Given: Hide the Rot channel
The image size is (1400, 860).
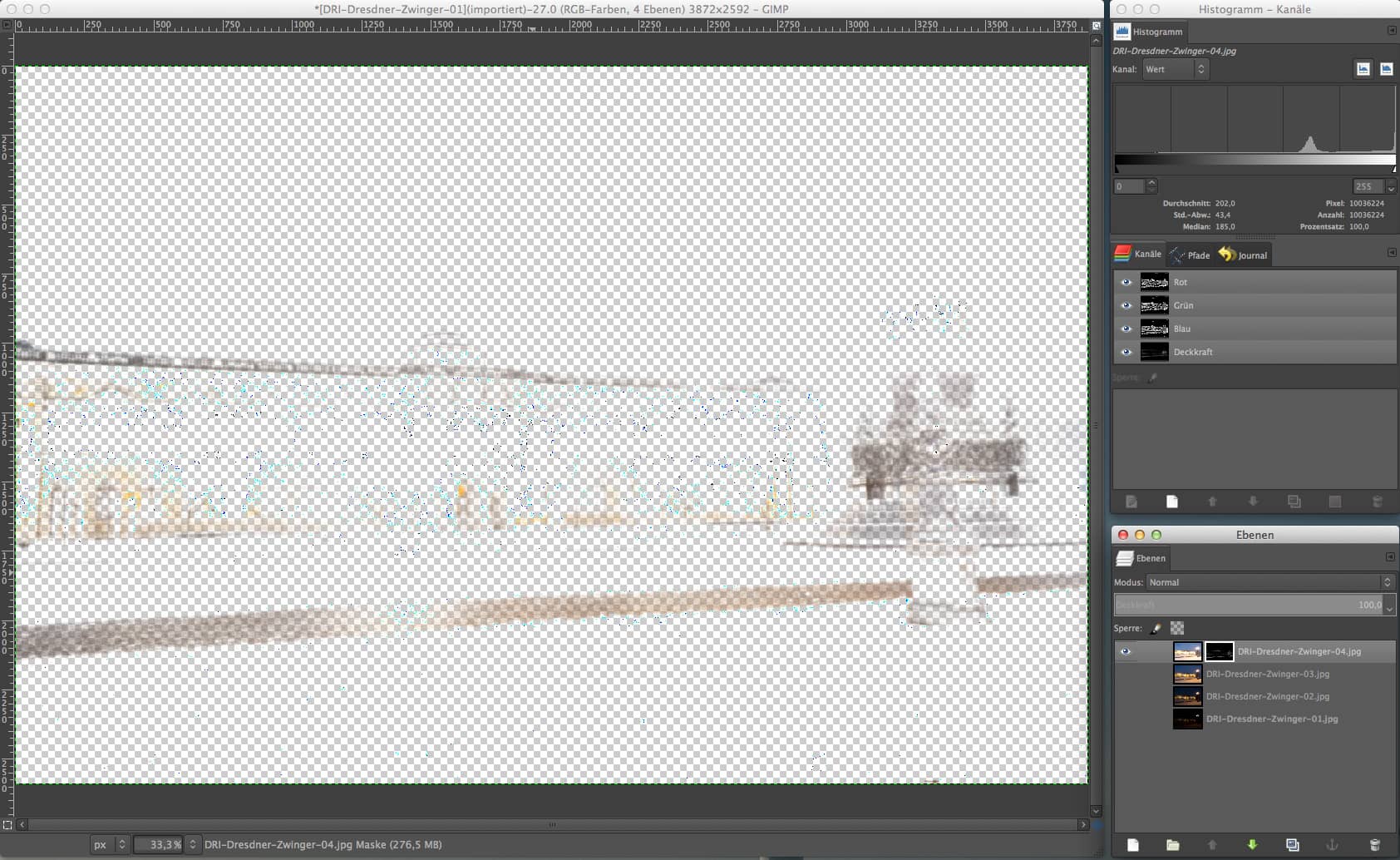Looking at the screenshot, I should click(x=1126, y=282).
